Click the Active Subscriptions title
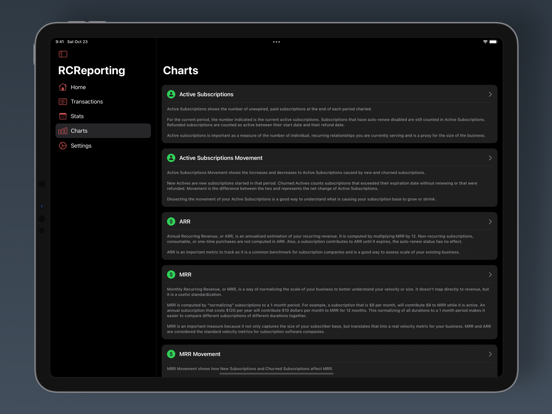552x414 pixels. 206,94
